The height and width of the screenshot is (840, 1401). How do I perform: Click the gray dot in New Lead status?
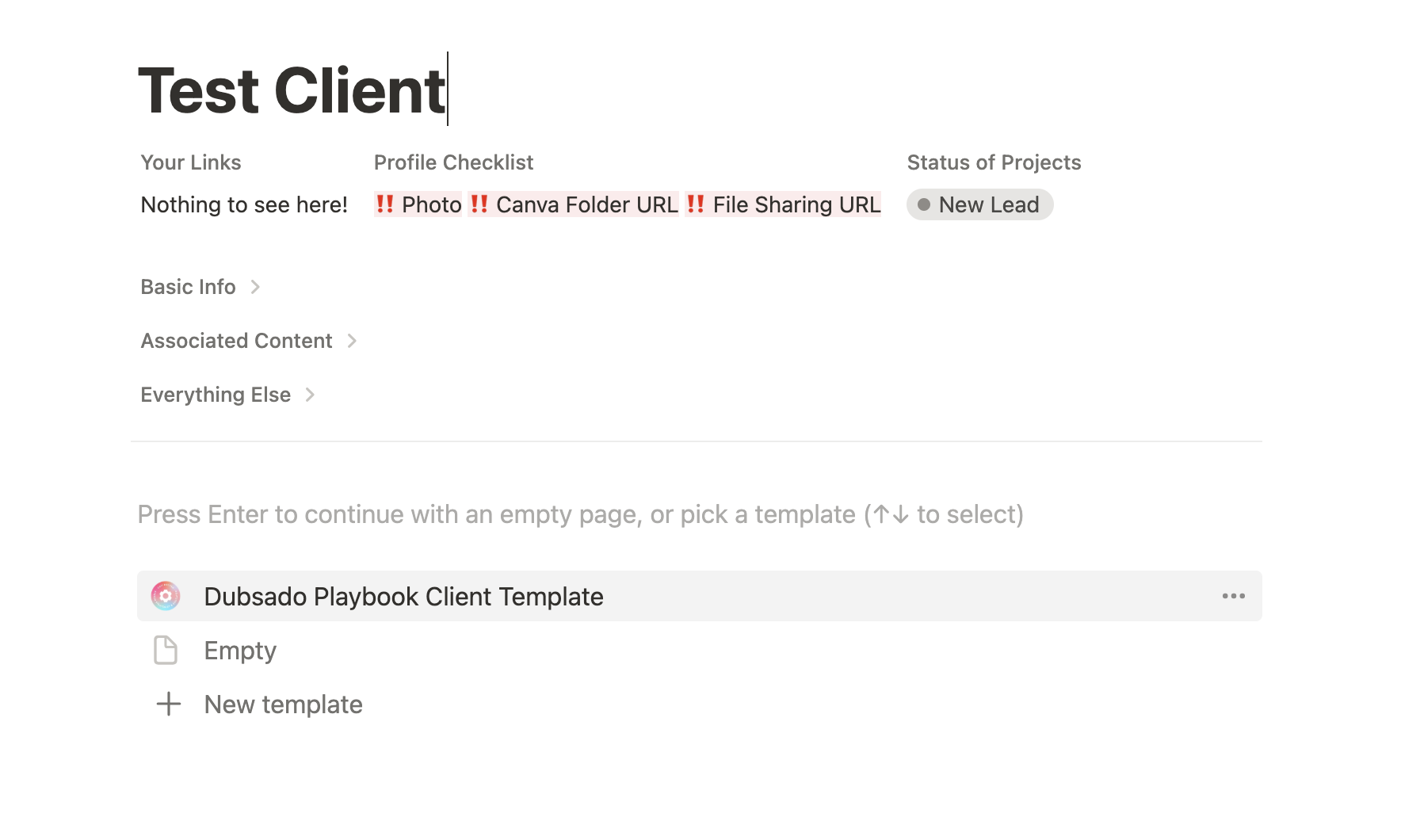[923, 204]
